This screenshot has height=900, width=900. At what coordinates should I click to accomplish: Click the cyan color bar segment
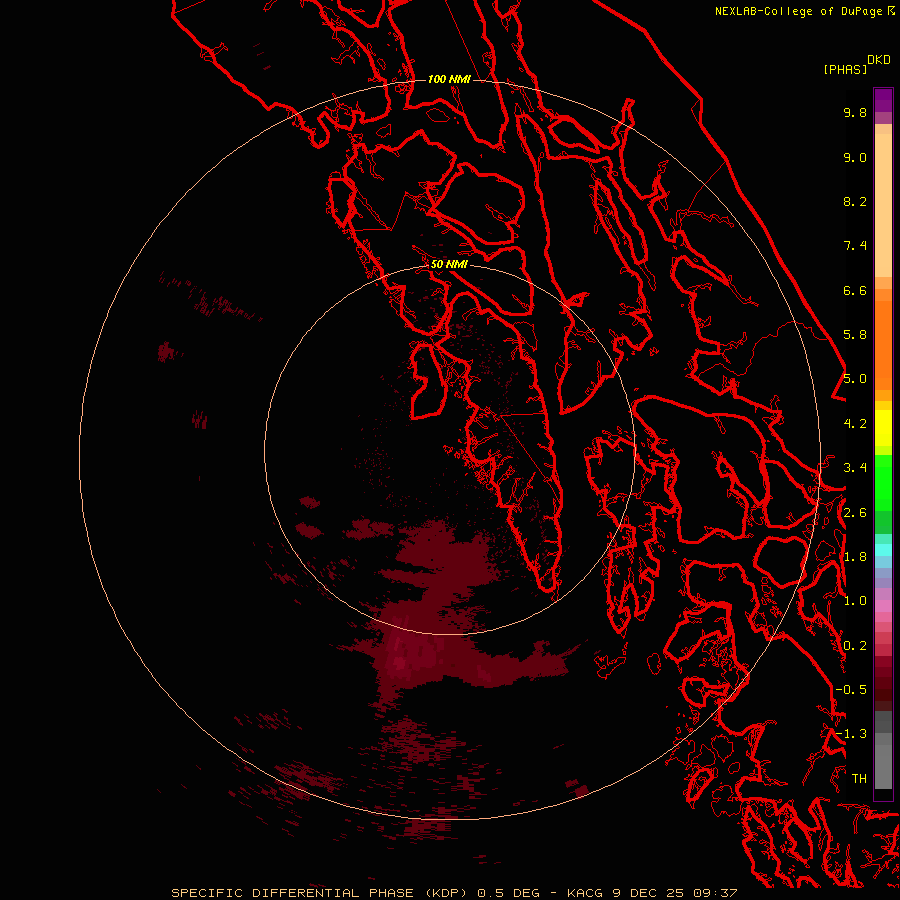(883, 549)
